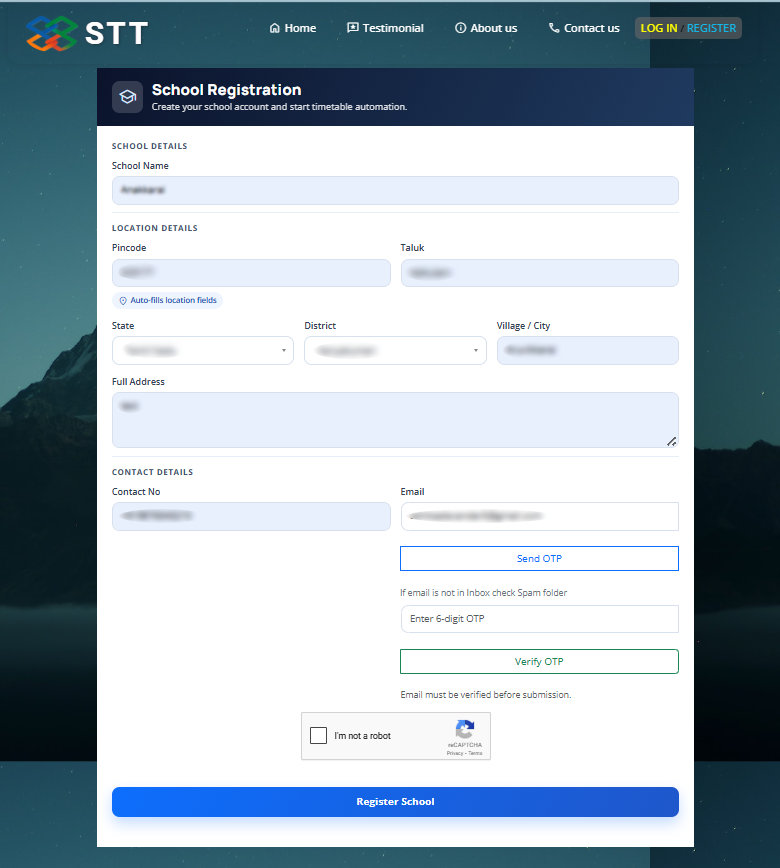Open the Contact us menu item
The height and width of the screenshot is (868, 780).
point(584,28)
